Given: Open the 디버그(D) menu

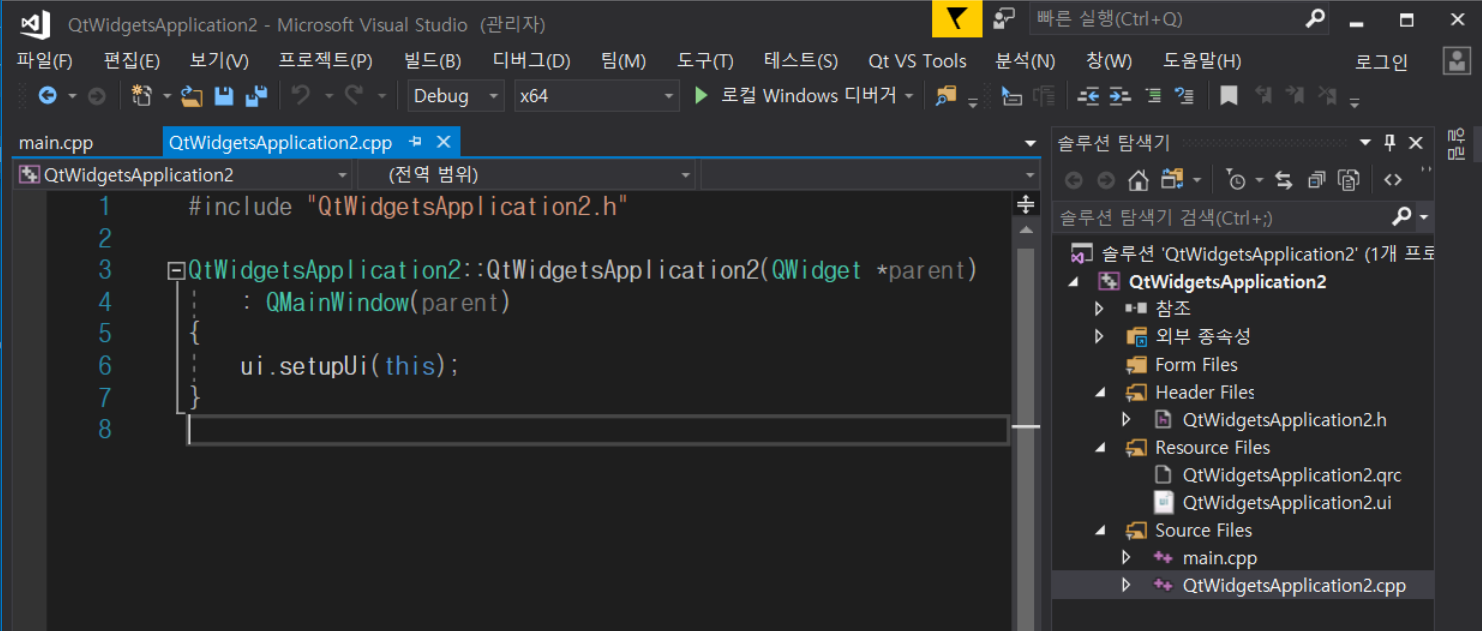Looking at the screenshot, I should (x=531, y=61).
